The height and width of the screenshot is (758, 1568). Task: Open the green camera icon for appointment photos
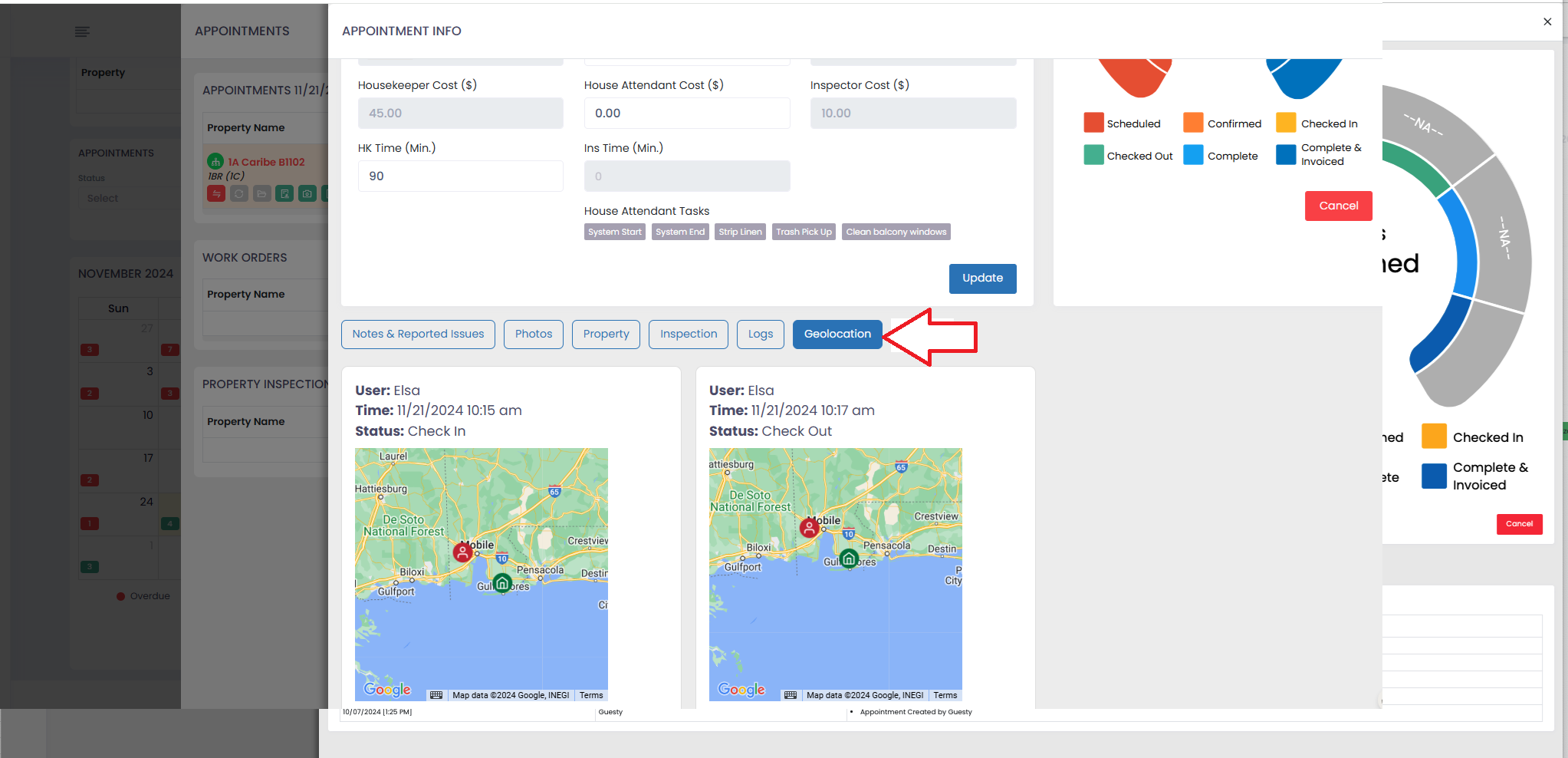pos(307,193)
